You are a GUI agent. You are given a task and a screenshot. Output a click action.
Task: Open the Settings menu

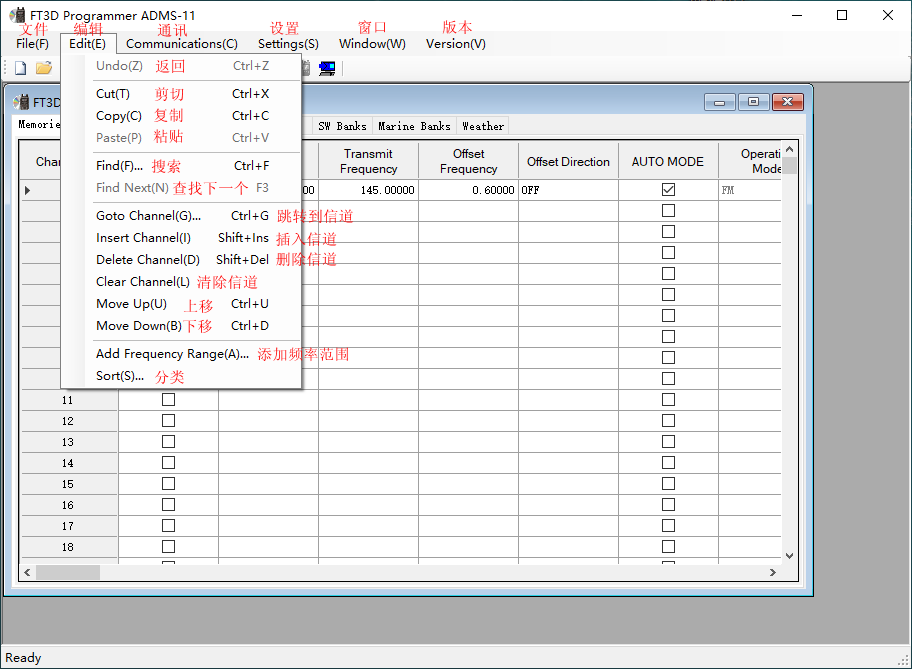tap(288, 43)
